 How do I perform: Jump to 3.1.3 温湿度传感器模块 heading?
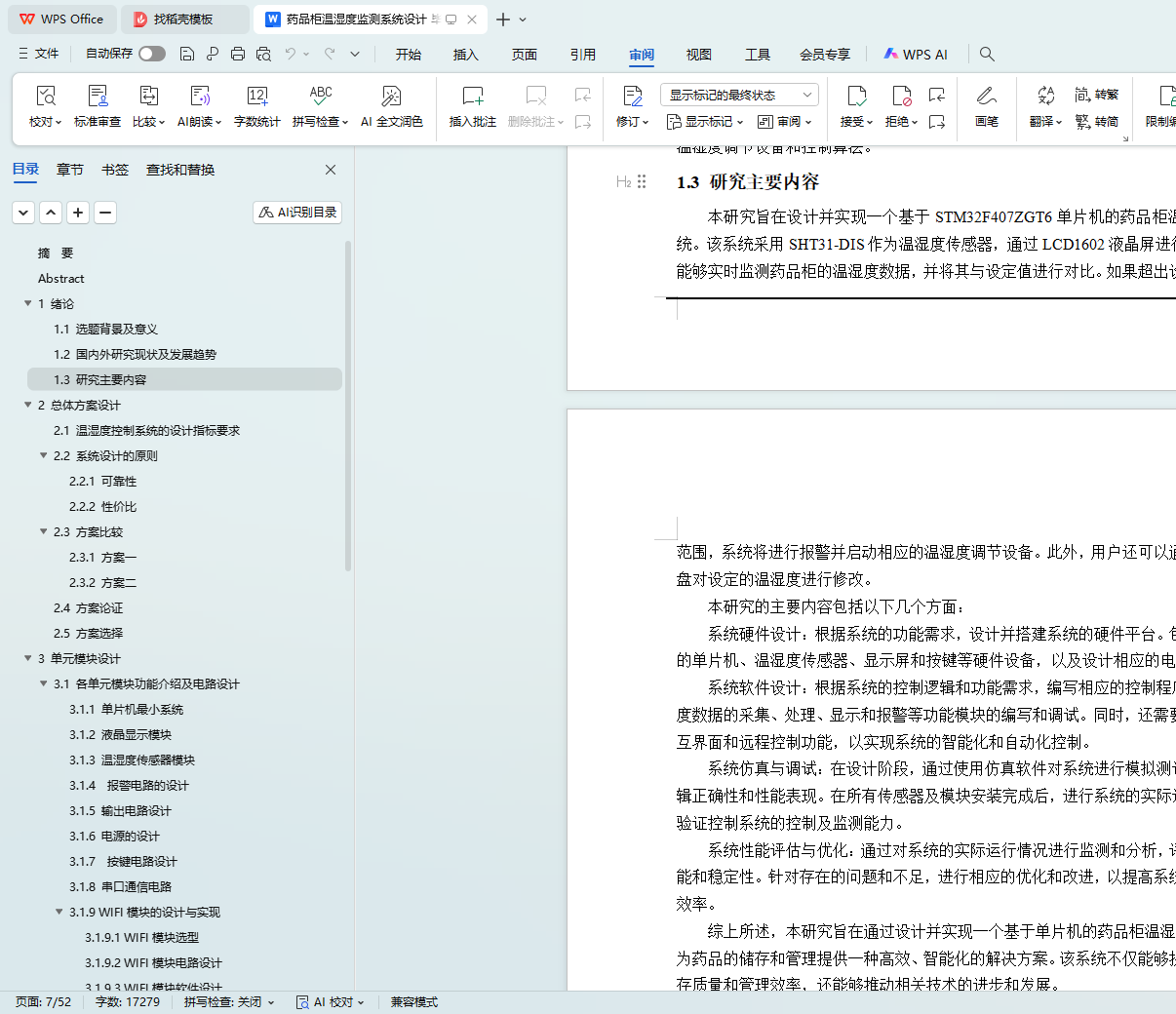click(132, 760)
